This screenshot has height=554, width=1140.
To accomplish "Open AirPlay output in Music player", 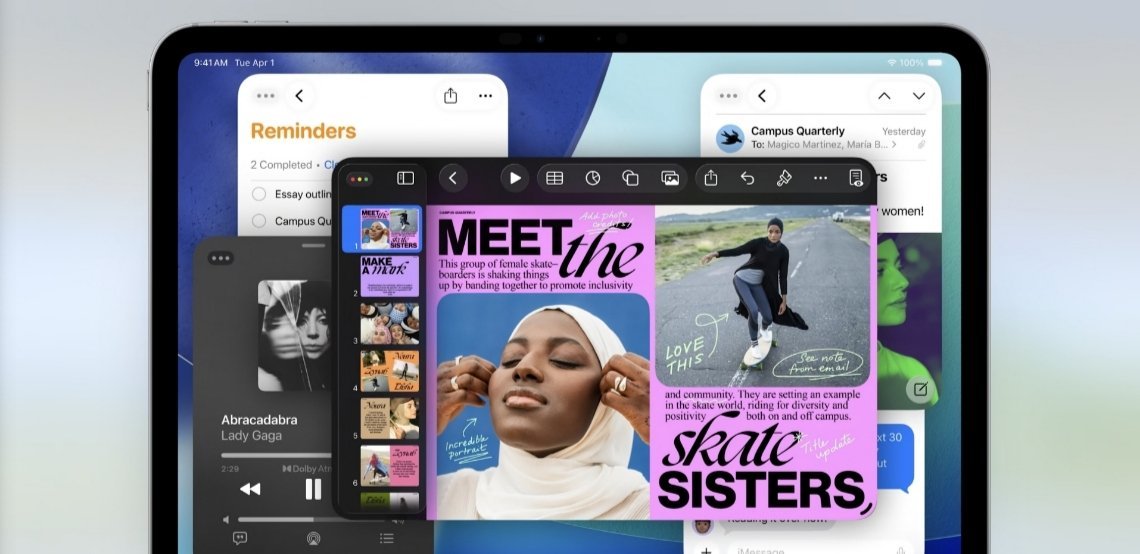I will click(x=313, y=538).
